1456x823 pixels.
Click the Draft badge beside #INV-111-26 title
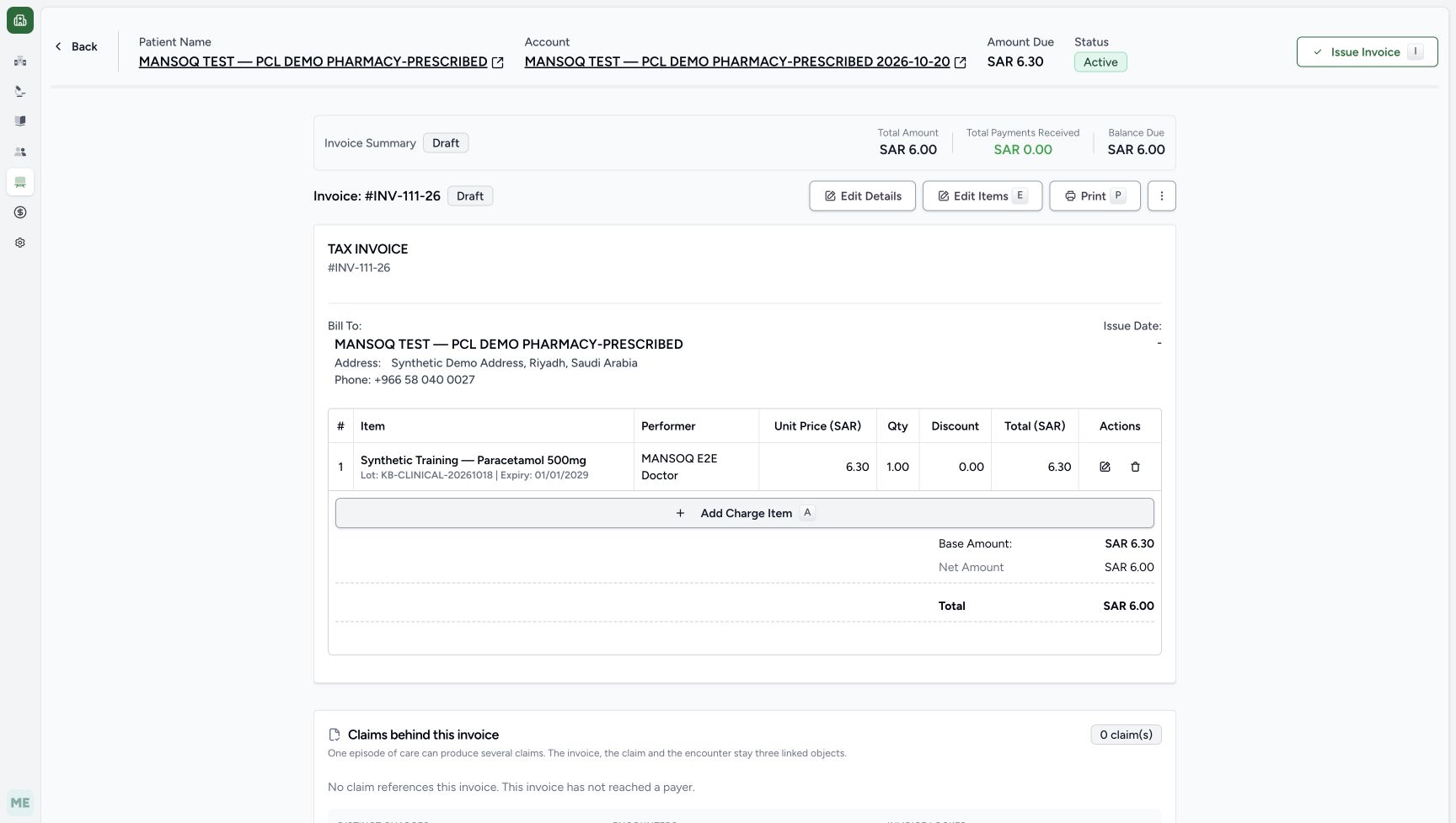click(x=470, y=196)
